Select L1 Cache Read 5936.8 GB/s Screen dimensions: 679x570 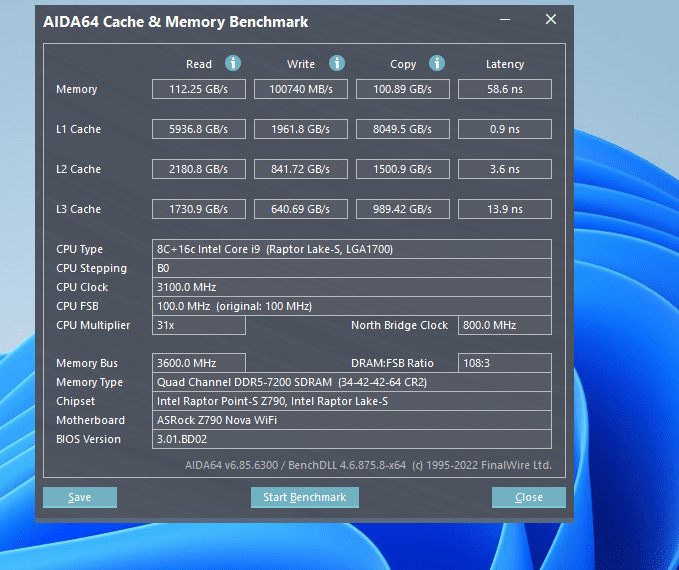199,129
